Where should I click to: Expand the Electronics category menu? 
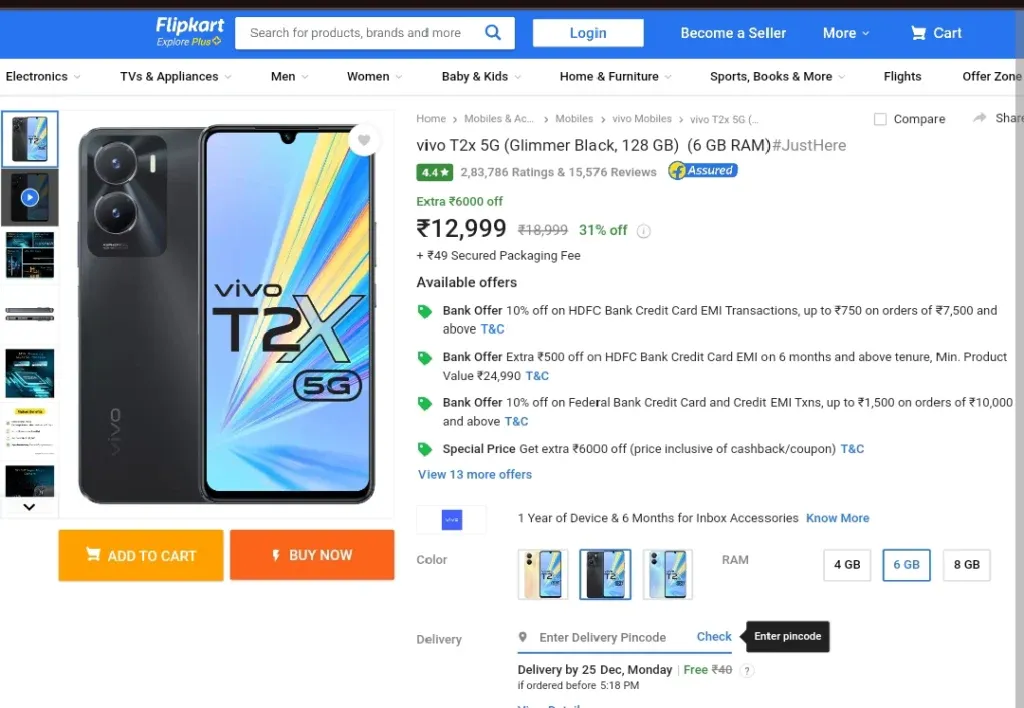coord(43,76)
